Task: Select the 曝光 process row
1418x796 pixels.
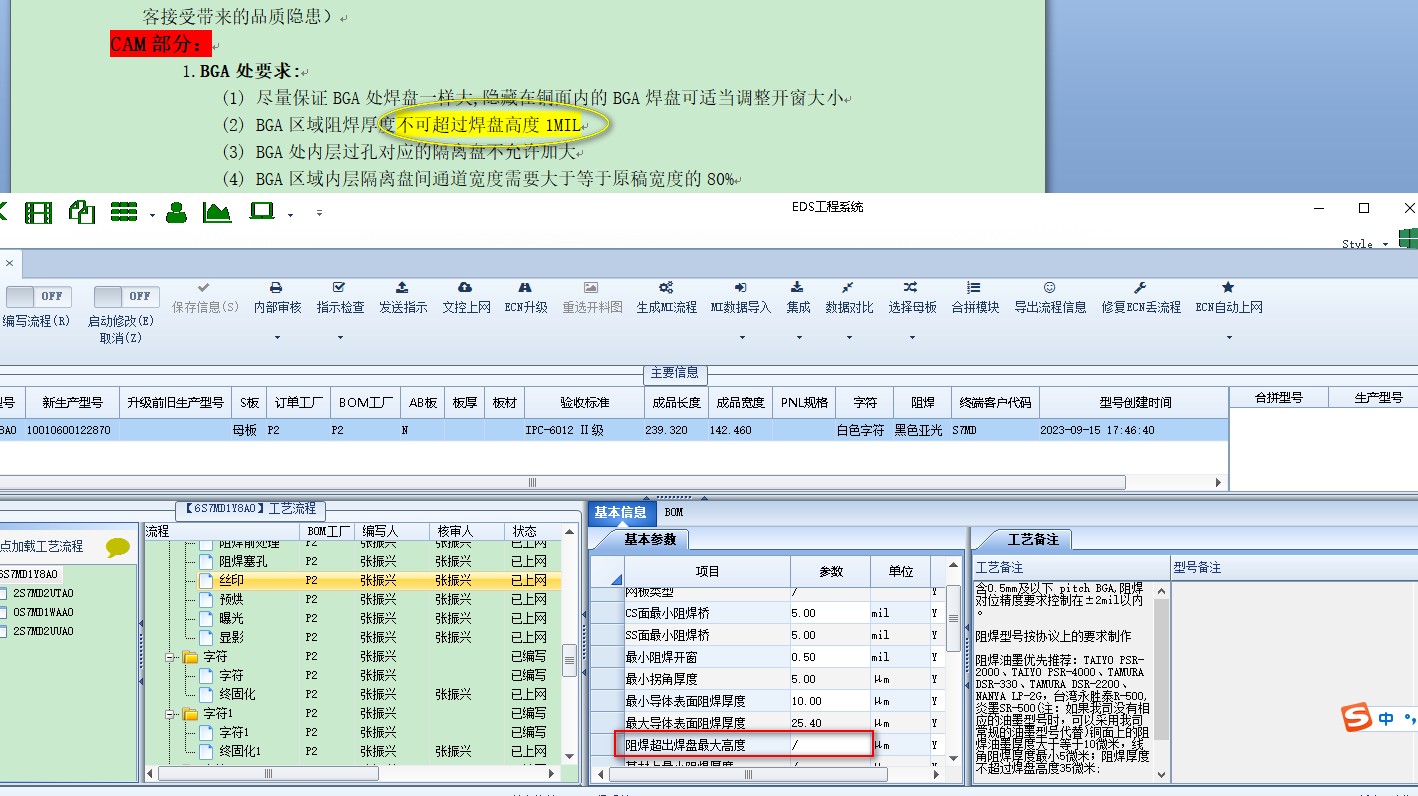Action: (353, 618)
